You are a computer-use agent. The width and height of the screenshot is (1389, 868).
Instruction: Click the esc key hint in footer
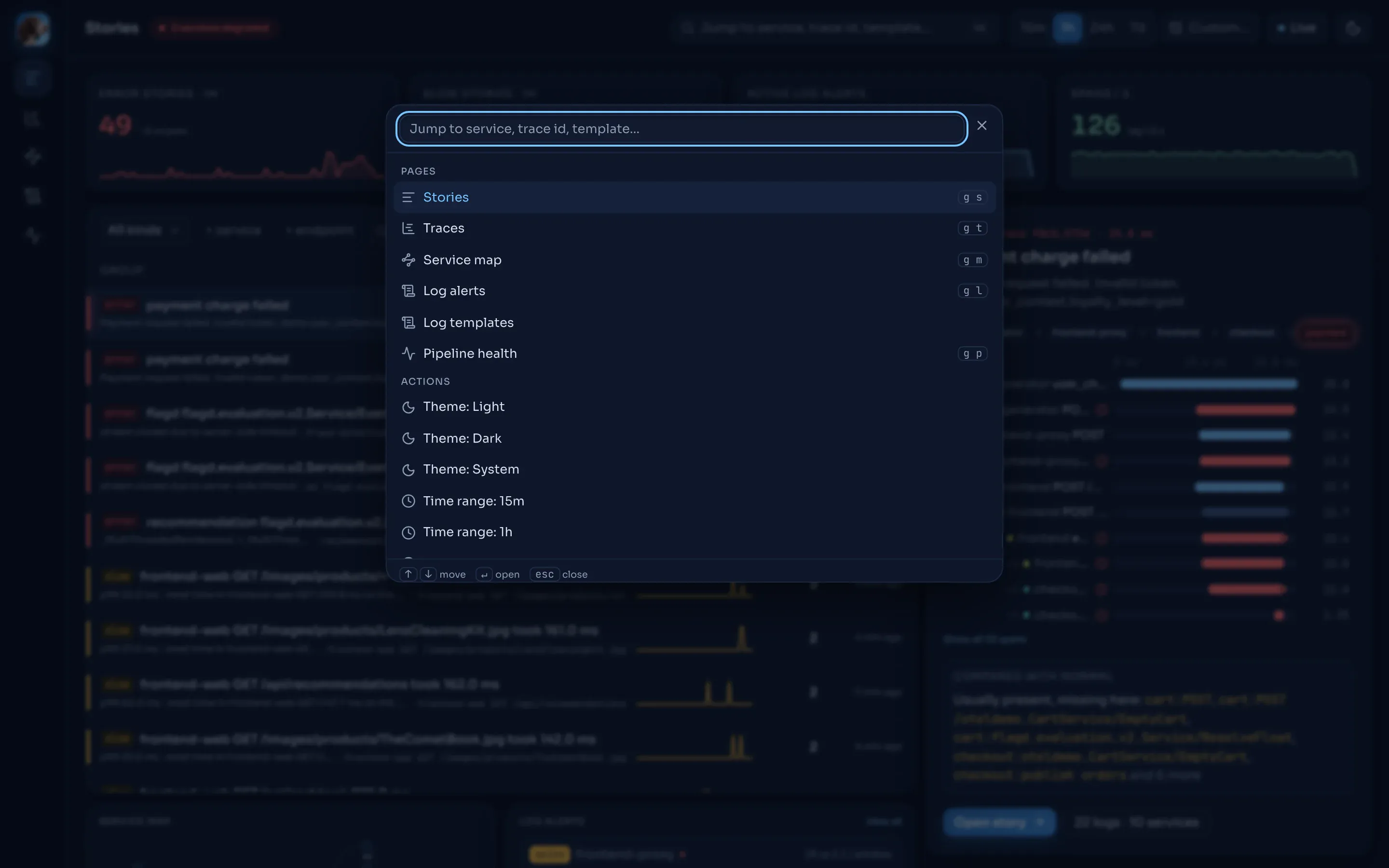(x=544, y=574)
